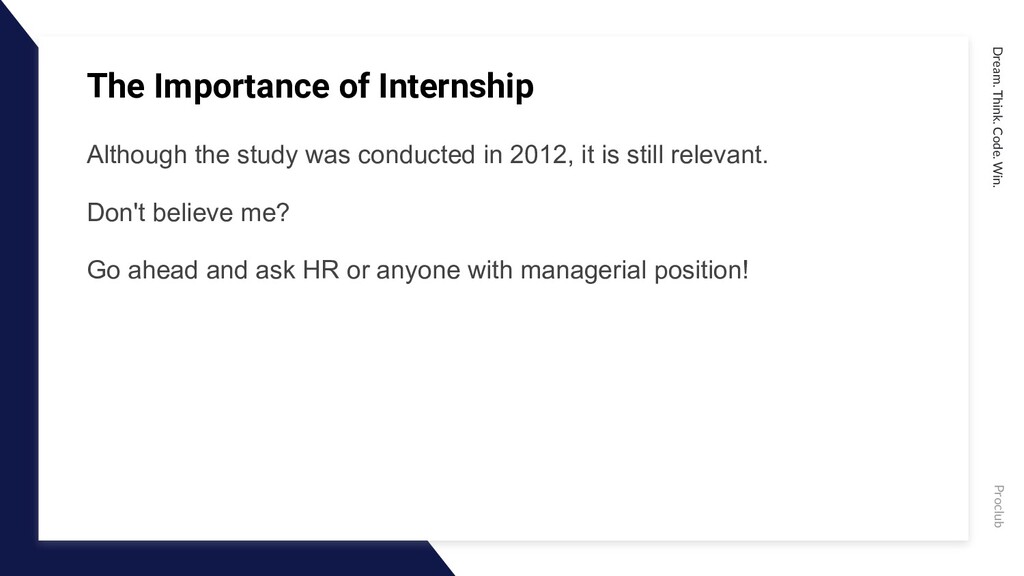Click the word 'HR' in the last line
1024x576 pixels.
pos(321,270)
